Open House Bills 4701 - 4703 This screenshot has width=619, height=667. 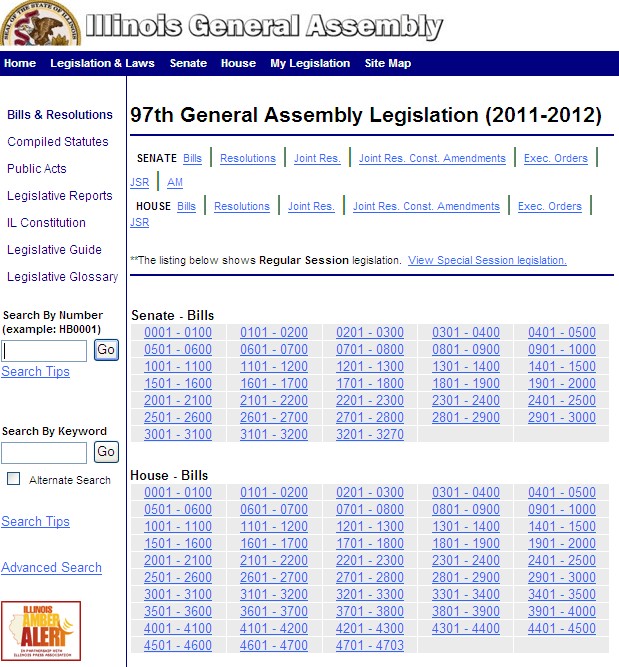click(370, 646)
